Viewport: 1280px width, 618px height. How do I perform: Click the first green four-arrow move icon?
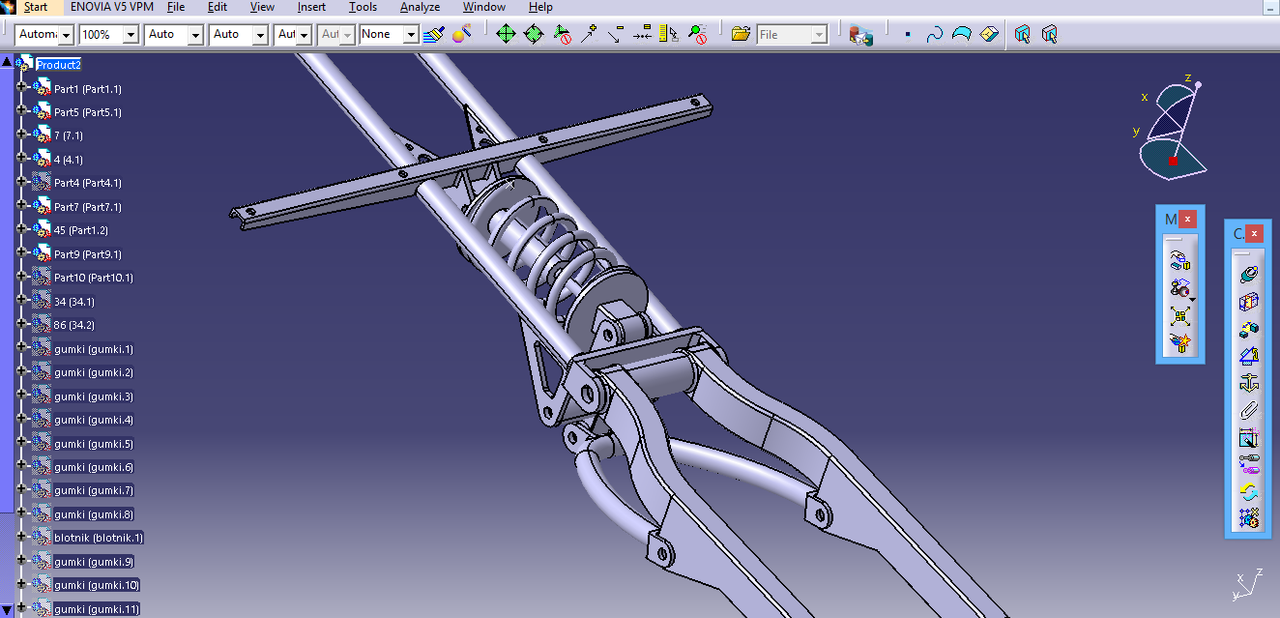(x=506, y=34)
